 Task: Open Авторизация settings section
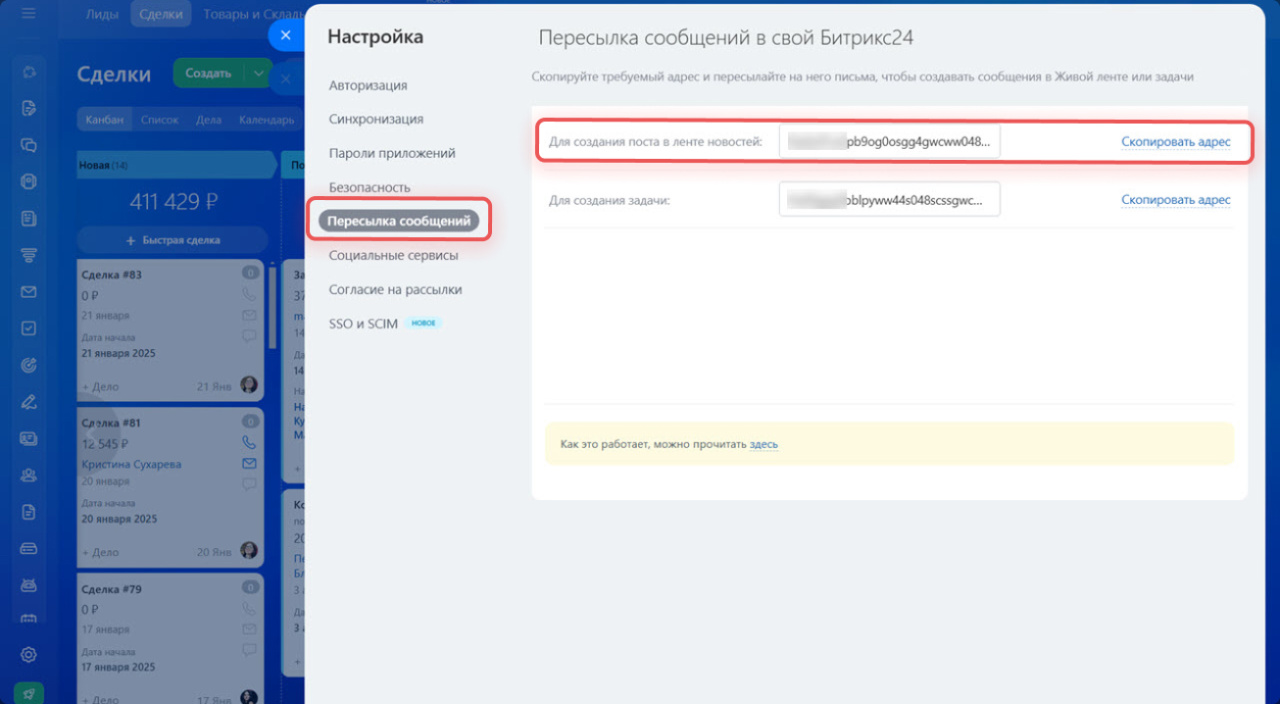pos(368,85)
